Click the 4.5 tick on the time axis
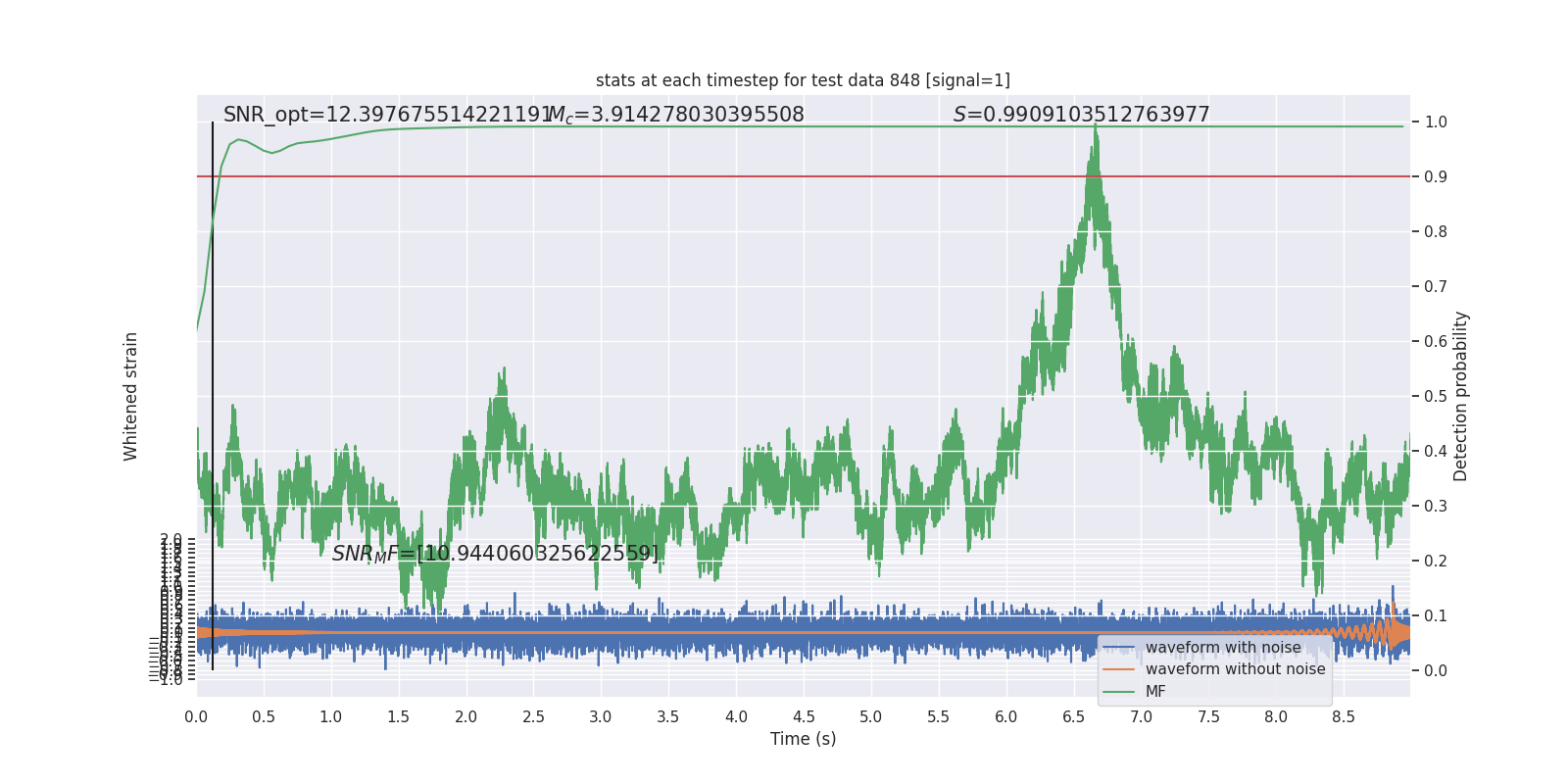Viewport: 1568px width, 784px height. (x=804, y=717)
